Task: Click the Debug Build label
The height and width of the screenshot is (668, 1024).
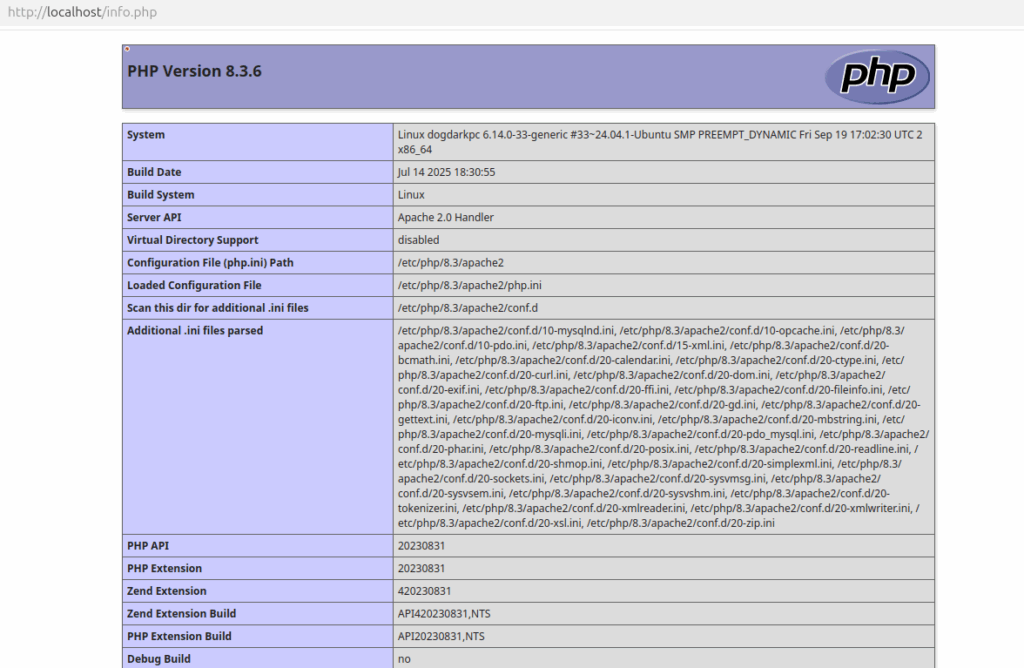Action: click(158, 659)
